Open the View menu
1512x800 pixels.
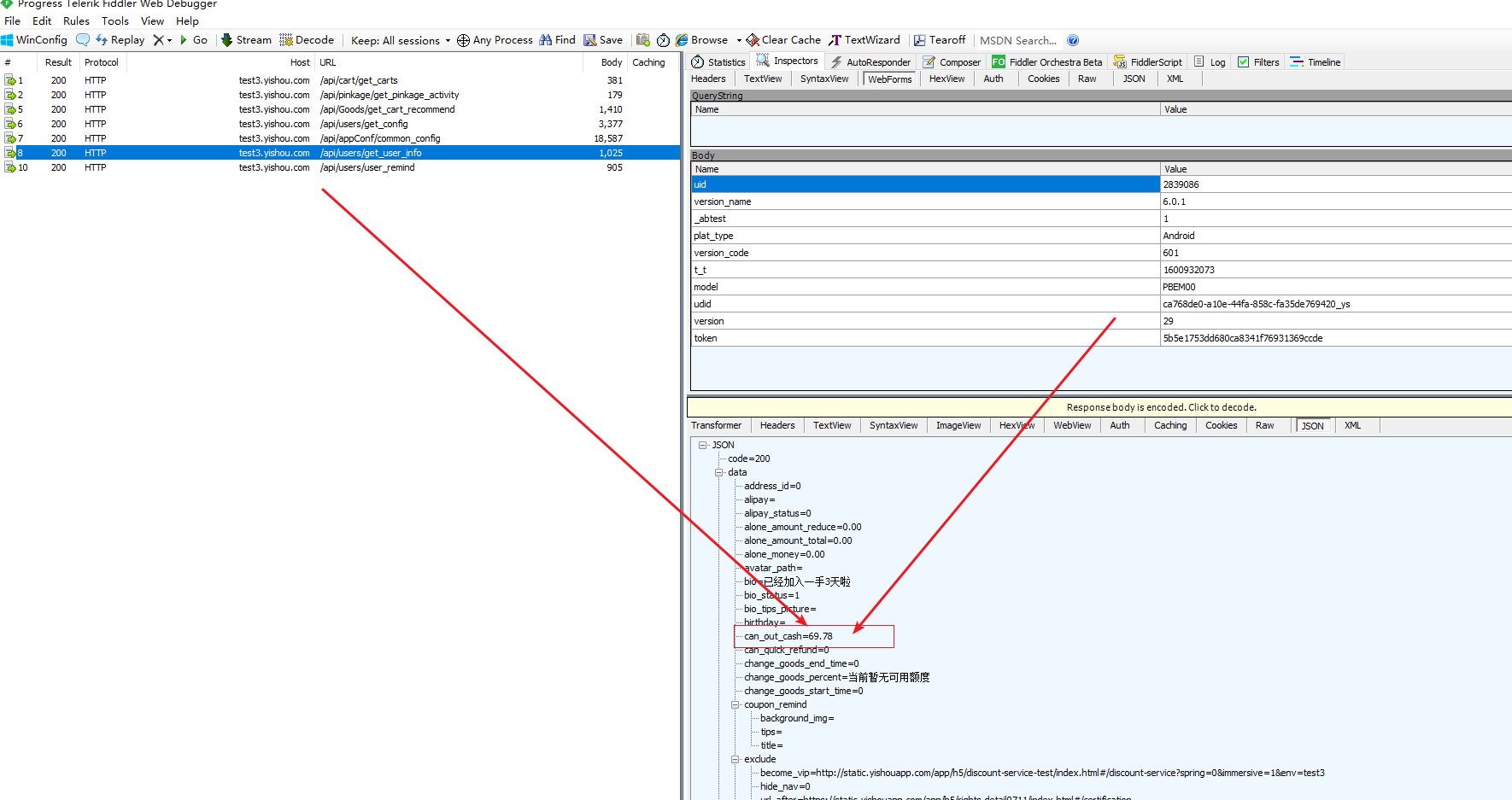pyautogui.click(x=152, y=20)
